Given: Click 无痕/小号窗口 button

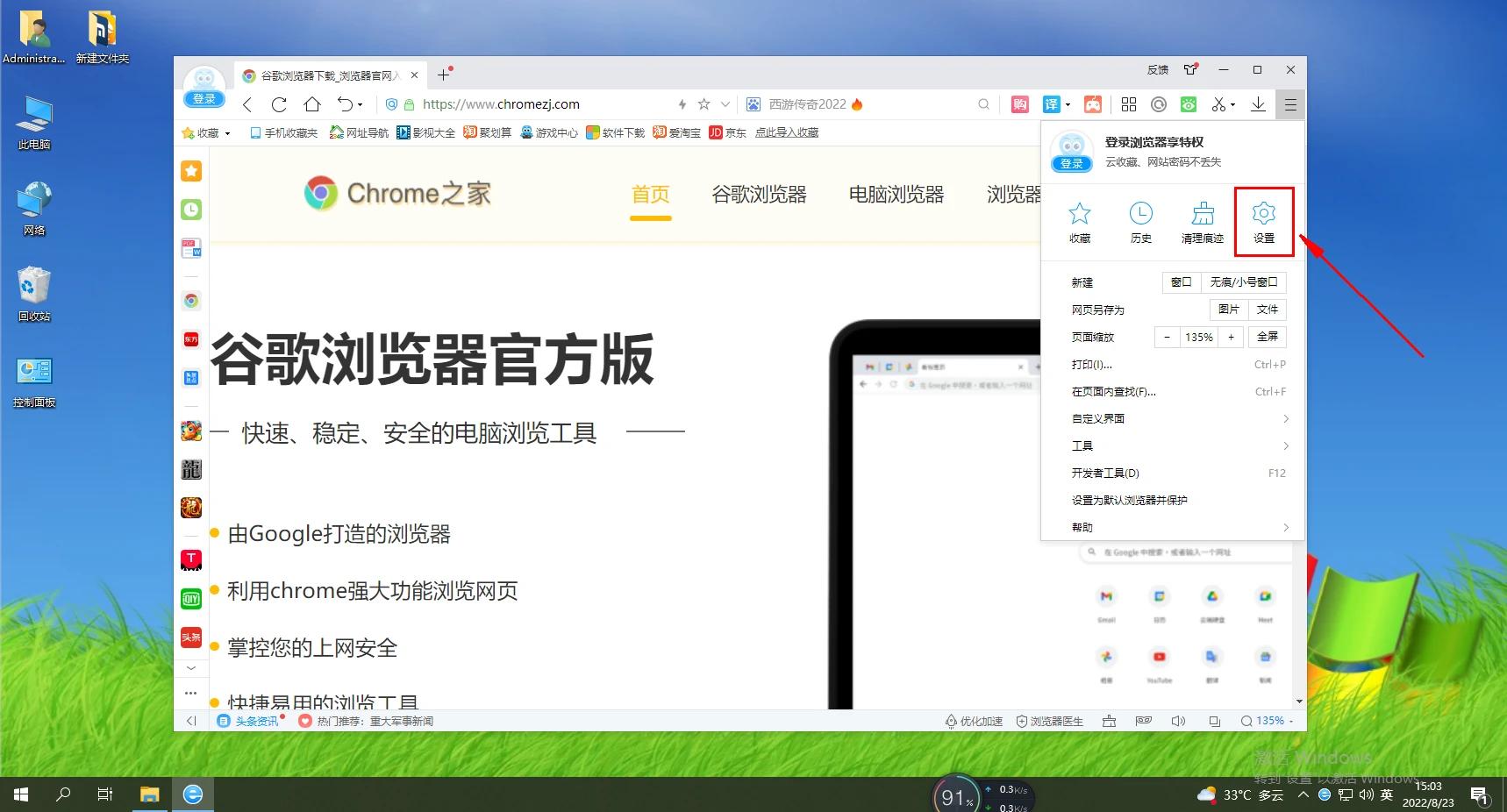Looking at the screenshot, I should [1243, 282].
